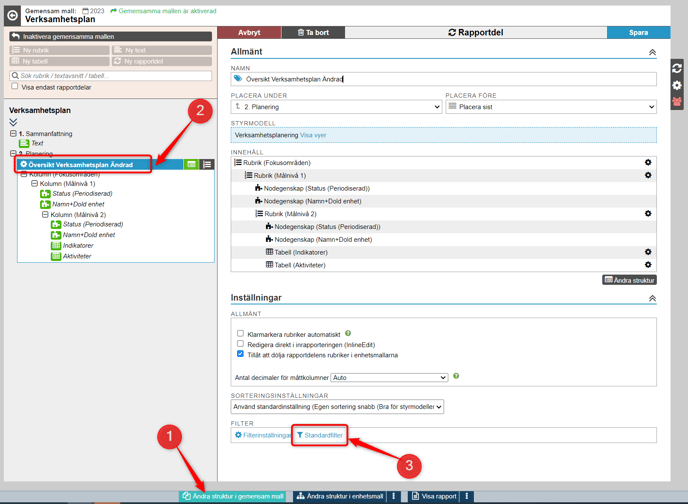This screenshot has width=688, height=504.
Task: Click the gear icon in the right sidebar
Action: [677, 86]
